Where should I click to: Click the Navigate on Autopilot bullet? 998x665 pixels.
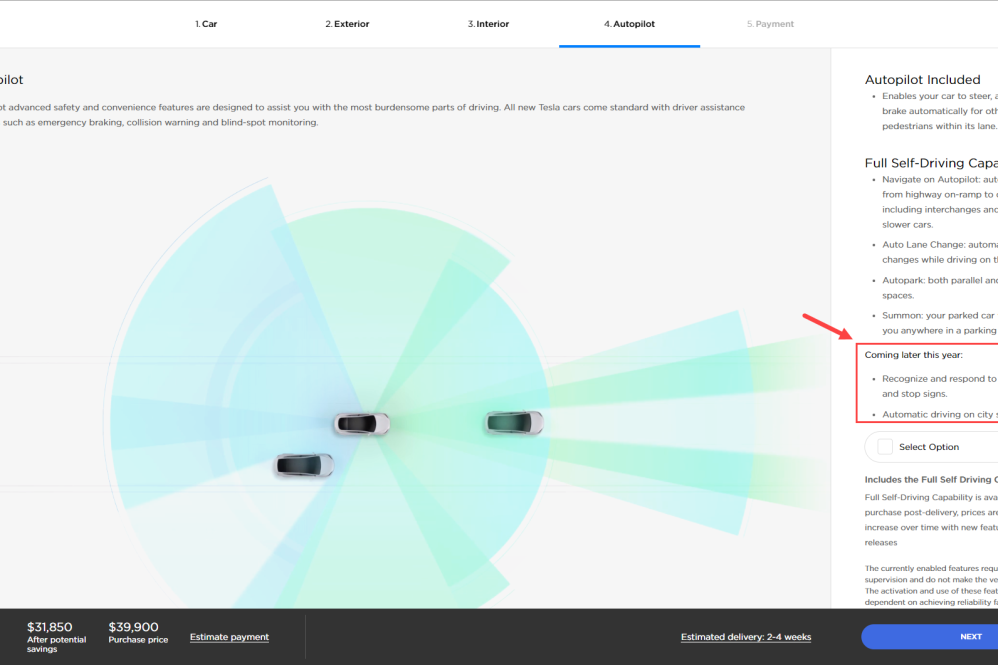(938, 180)
